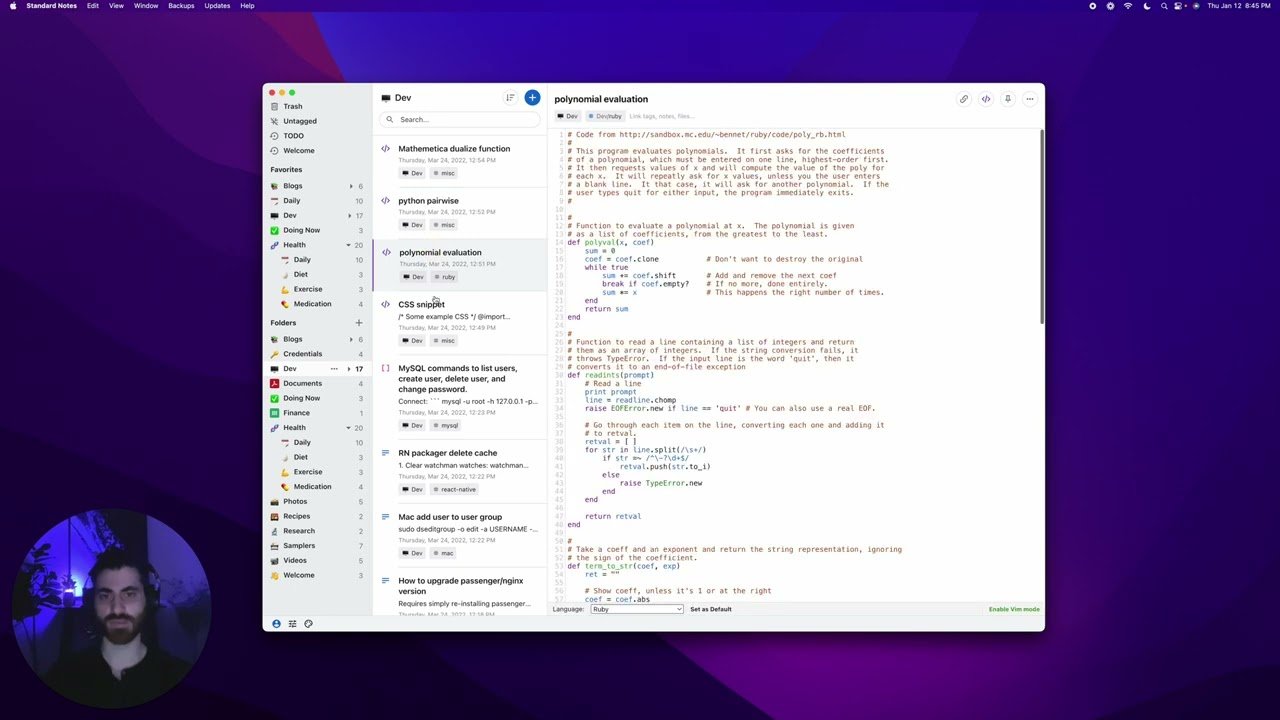Click the Link tags, notes, files field
Viewport: 1280px width, 720px height.
(661, 116)
